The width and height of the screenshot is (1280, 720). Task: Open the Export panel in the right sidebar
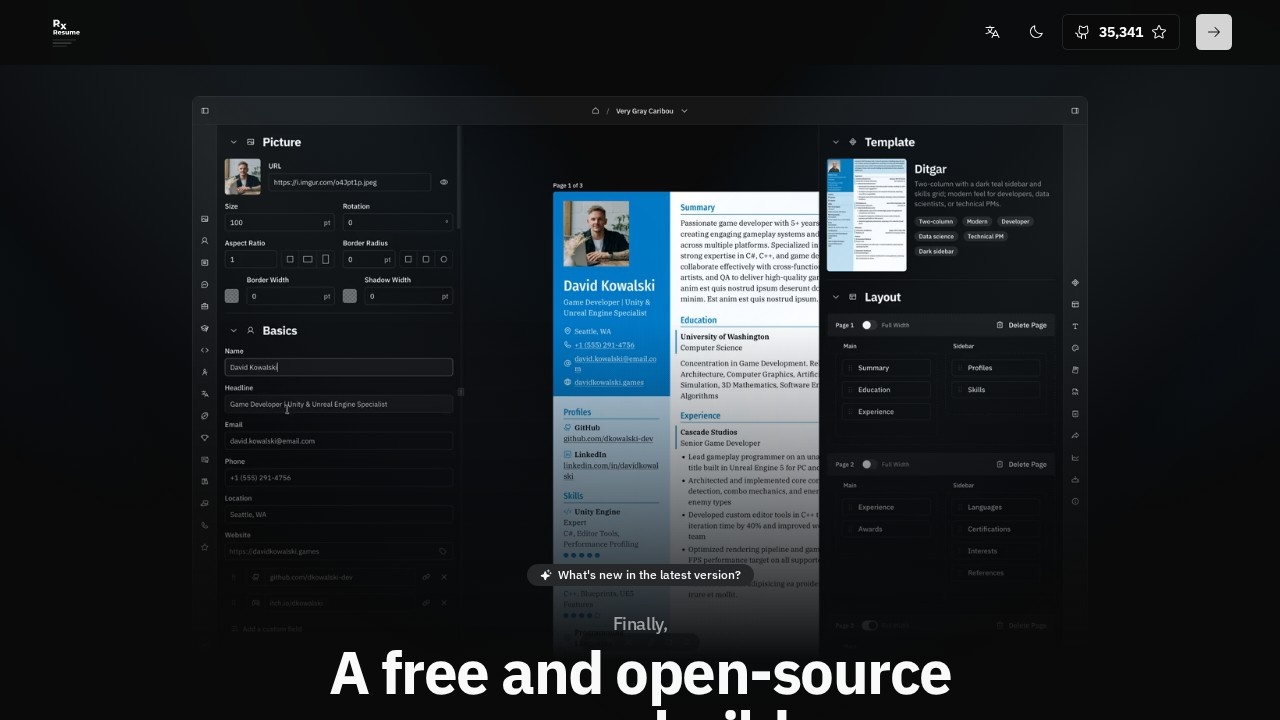tap(1075, 479)
